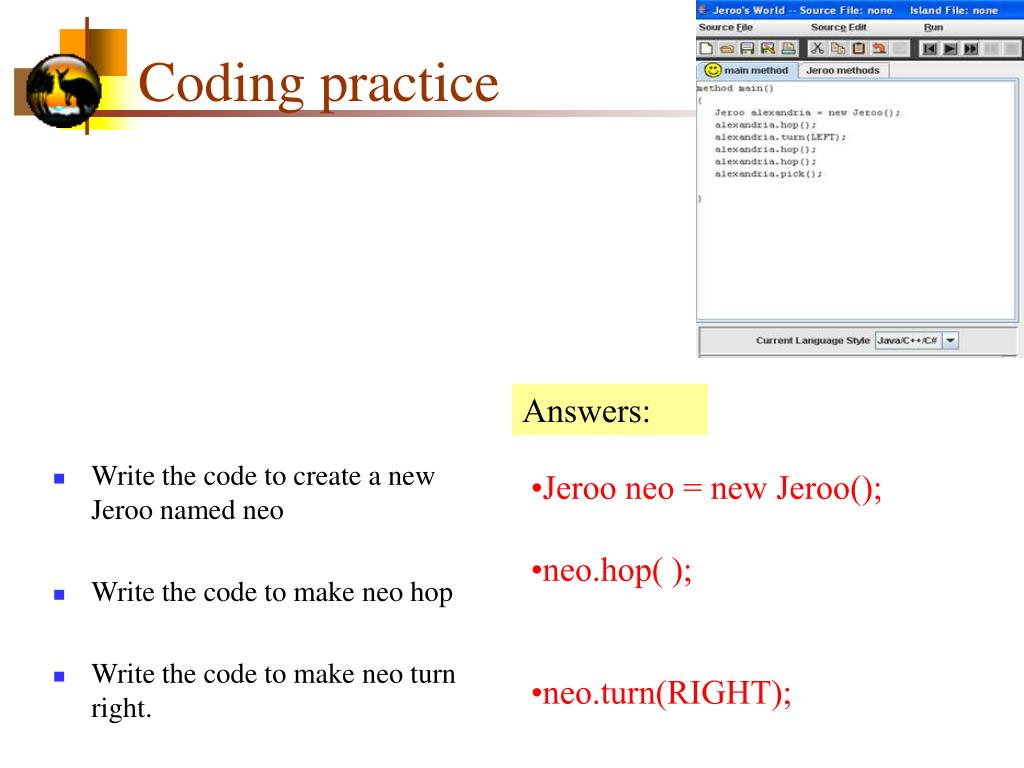1024x768 pixels.
Task: Reset program with skip-to-start button
Action: coord(929,48)
